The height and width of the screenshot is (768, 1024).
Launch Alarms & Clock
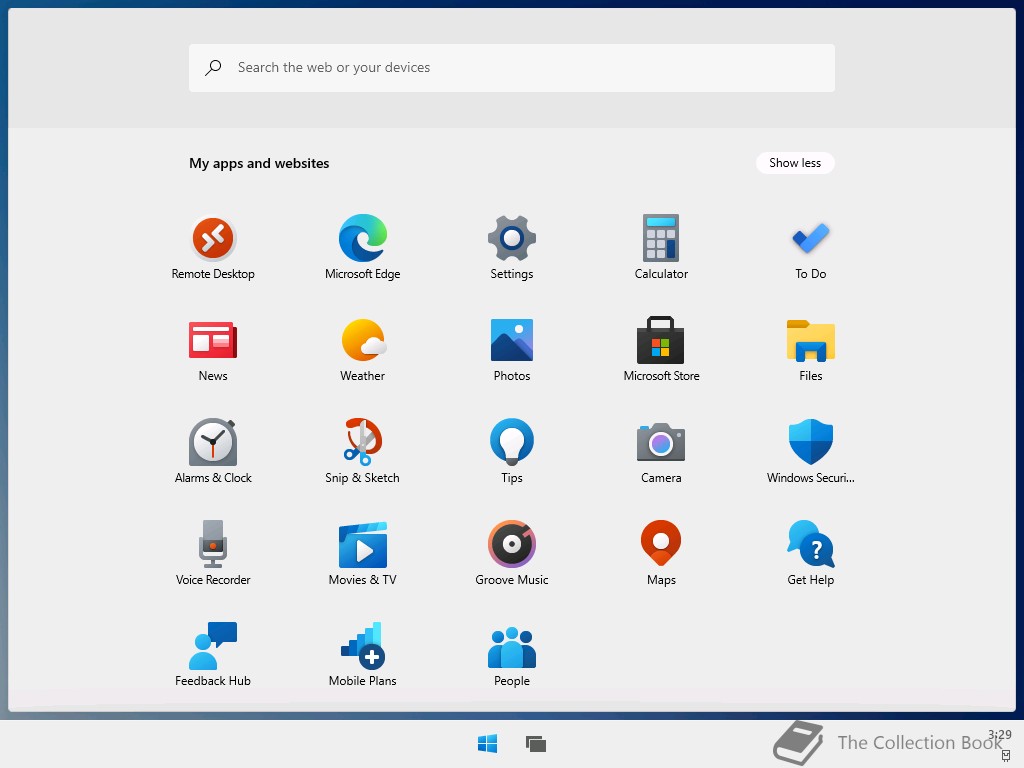pos(213,451)
